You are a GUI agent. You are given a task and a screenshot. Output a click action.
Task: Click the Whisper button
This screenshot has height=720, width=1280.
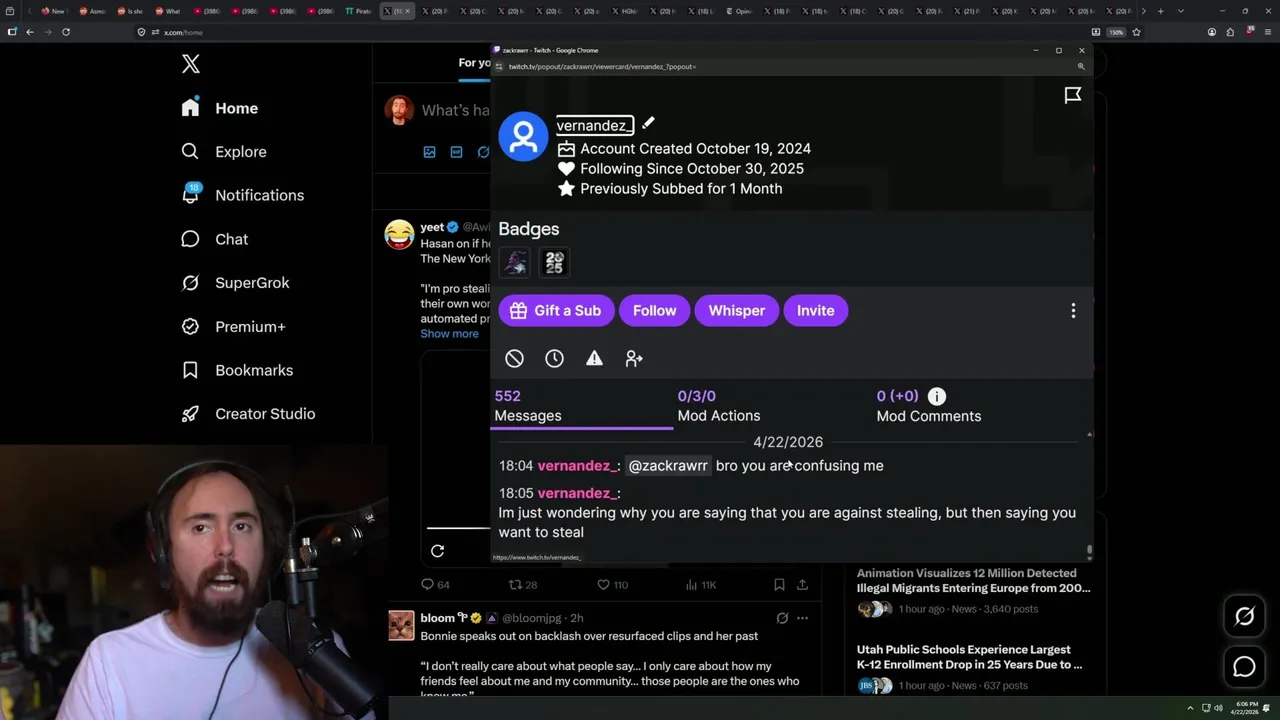(737, 311)
